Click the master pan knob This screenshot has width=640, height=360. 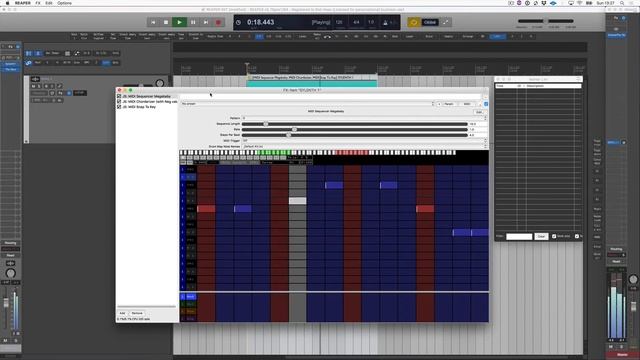[x=633, y=279]
